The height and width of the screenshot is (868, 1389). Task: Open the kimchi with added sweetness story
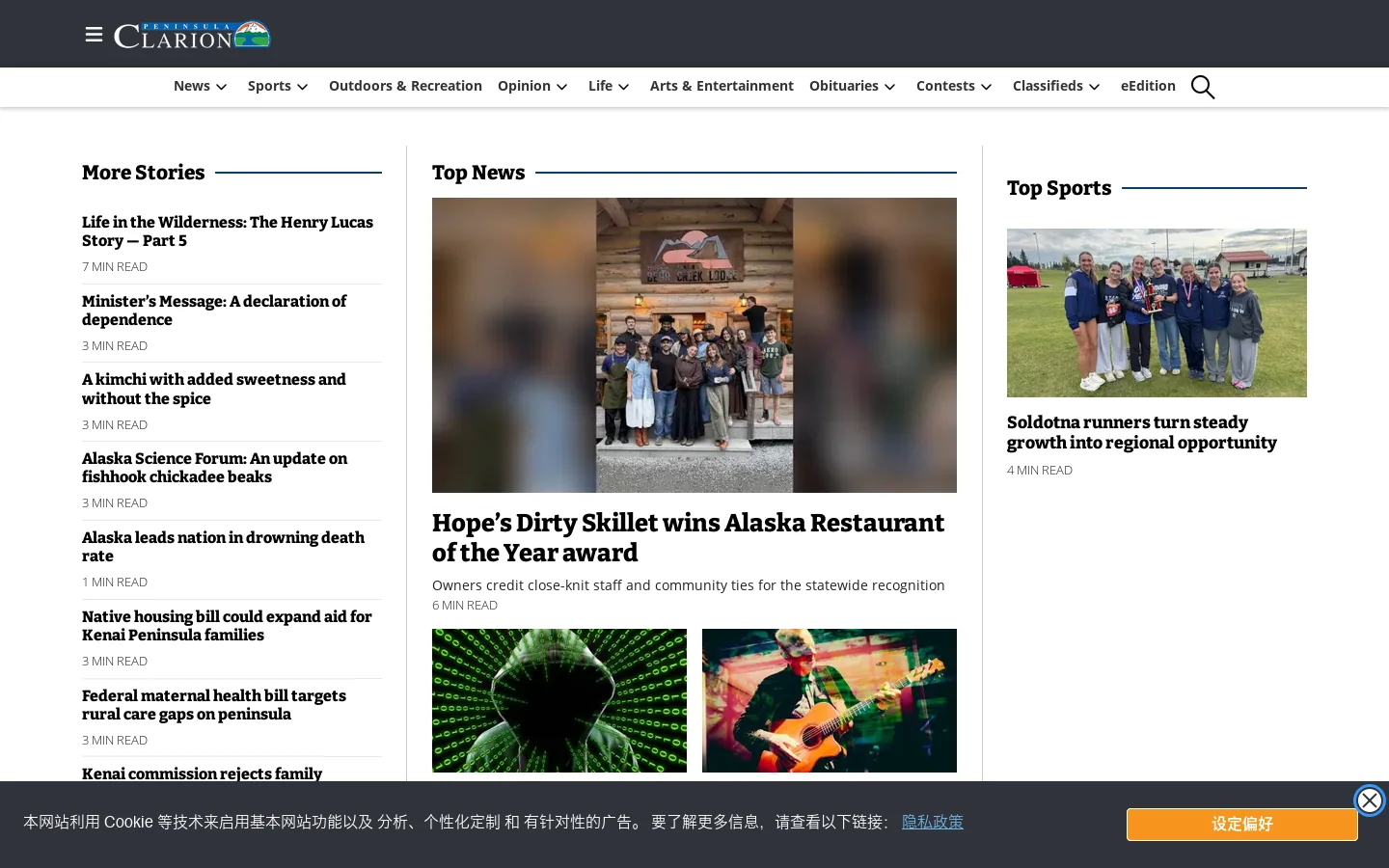pyautogui.click(x=214, y=389)
